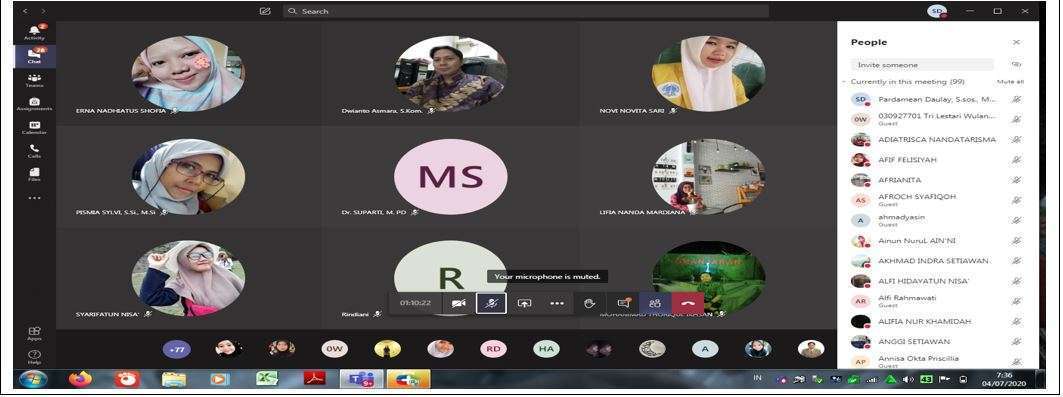Click PISMIA SYLVI's video tile
The image size is (1063, 397).
point(188,176)
